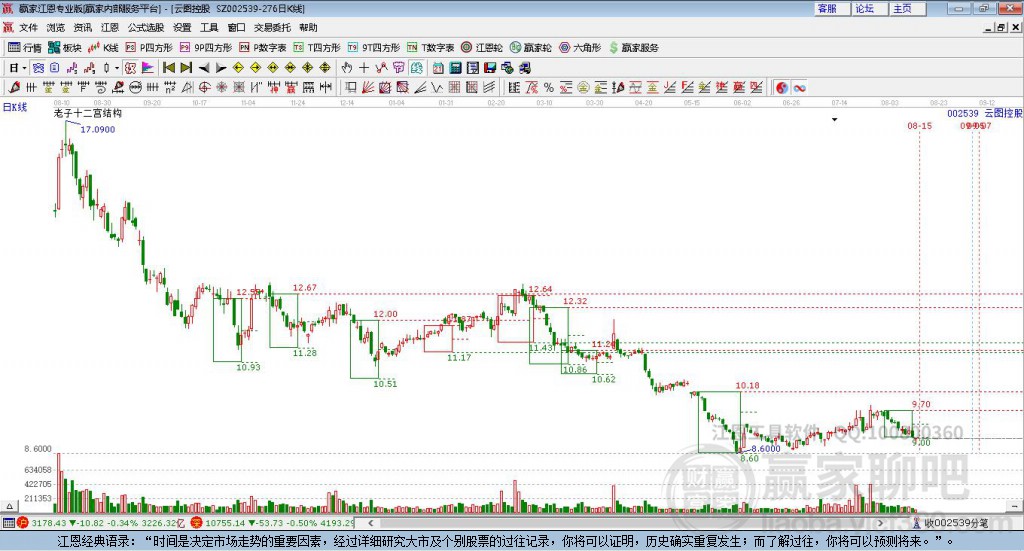Screen dimensions: 1024x551
Task: Open the 文件 menu
Action: click(x=29, y=27)
